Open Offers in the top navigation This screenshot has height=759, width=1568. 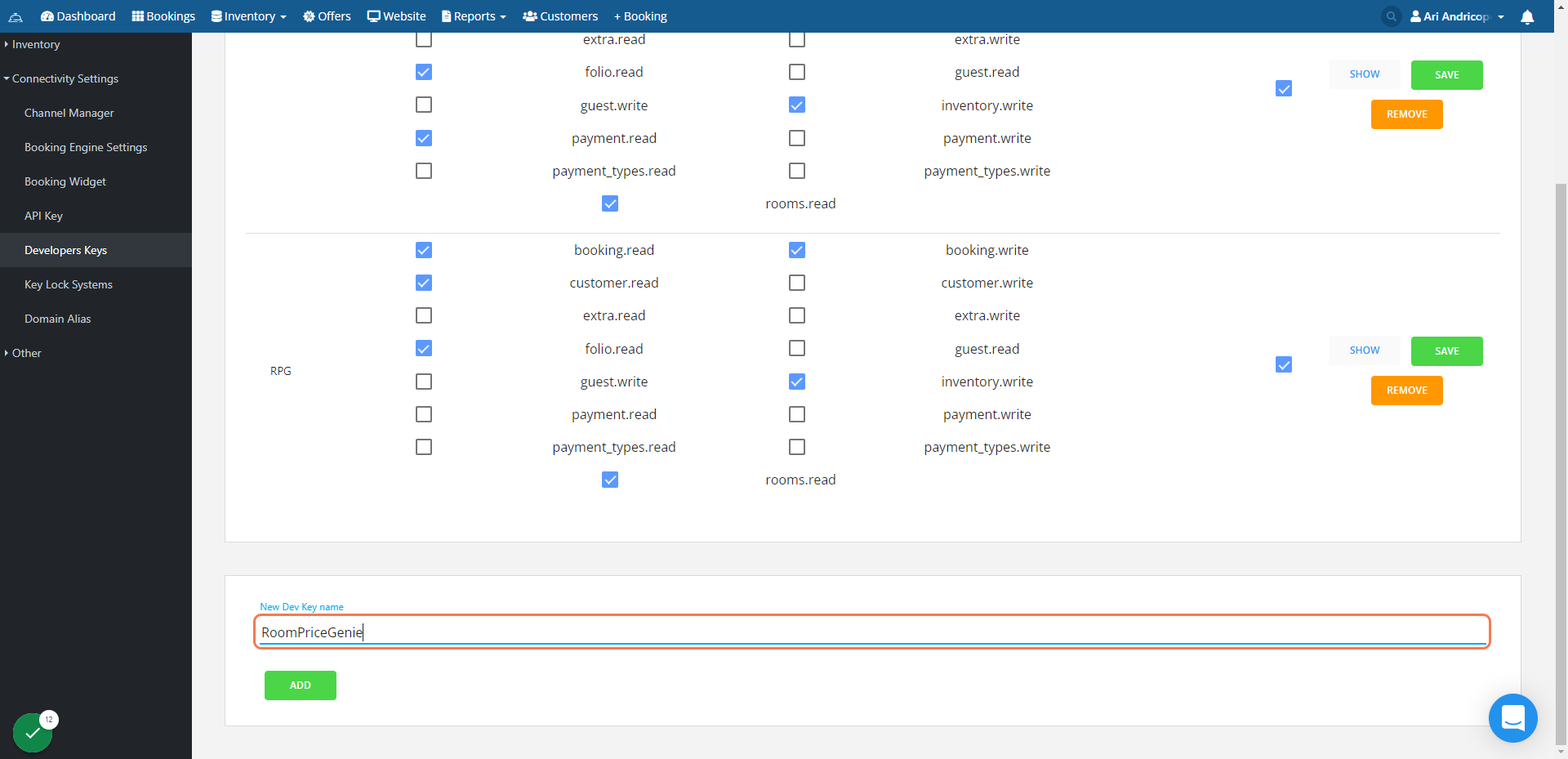pos(327,16)
